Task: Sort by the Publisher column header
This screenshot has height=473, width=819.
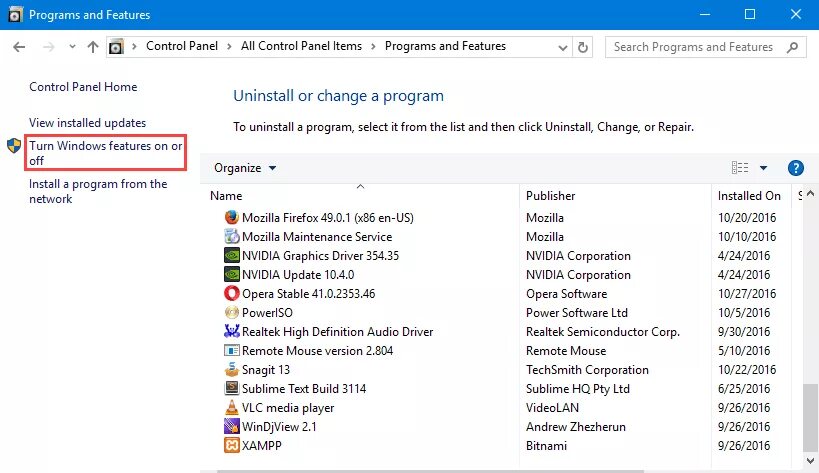Action: click(551, 196)
